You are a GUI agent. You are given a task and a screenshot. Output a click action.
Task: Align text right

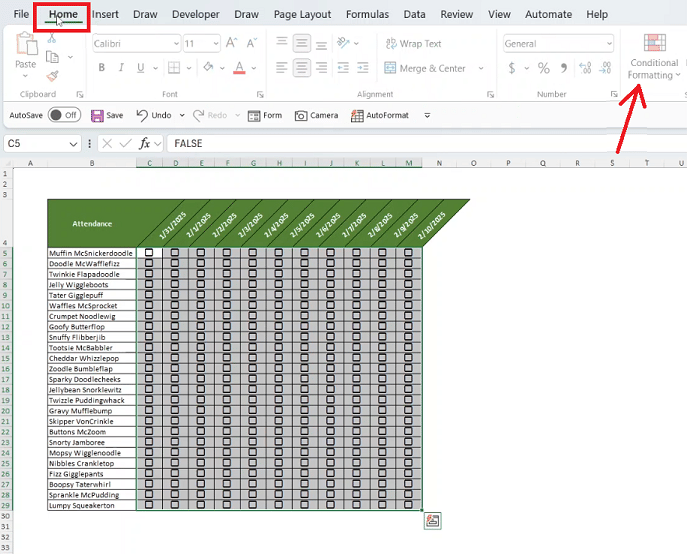click(x=322, y=67)
